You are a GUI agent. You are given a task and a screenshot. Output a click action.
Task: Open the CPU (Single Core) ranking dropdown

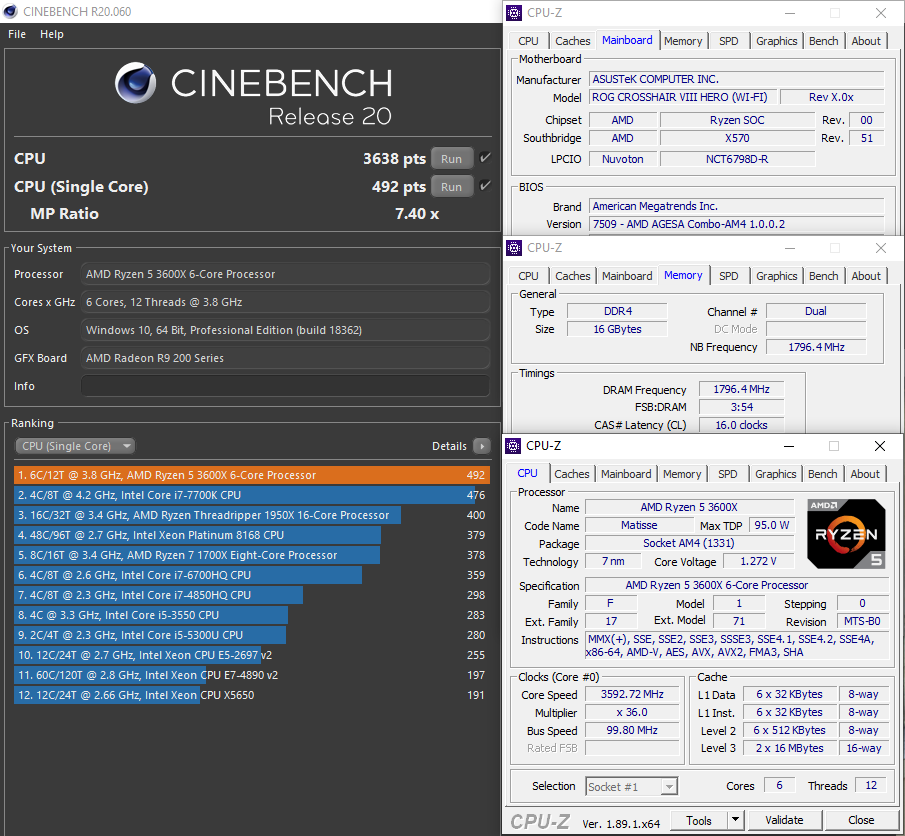click(x=75, y=446)
